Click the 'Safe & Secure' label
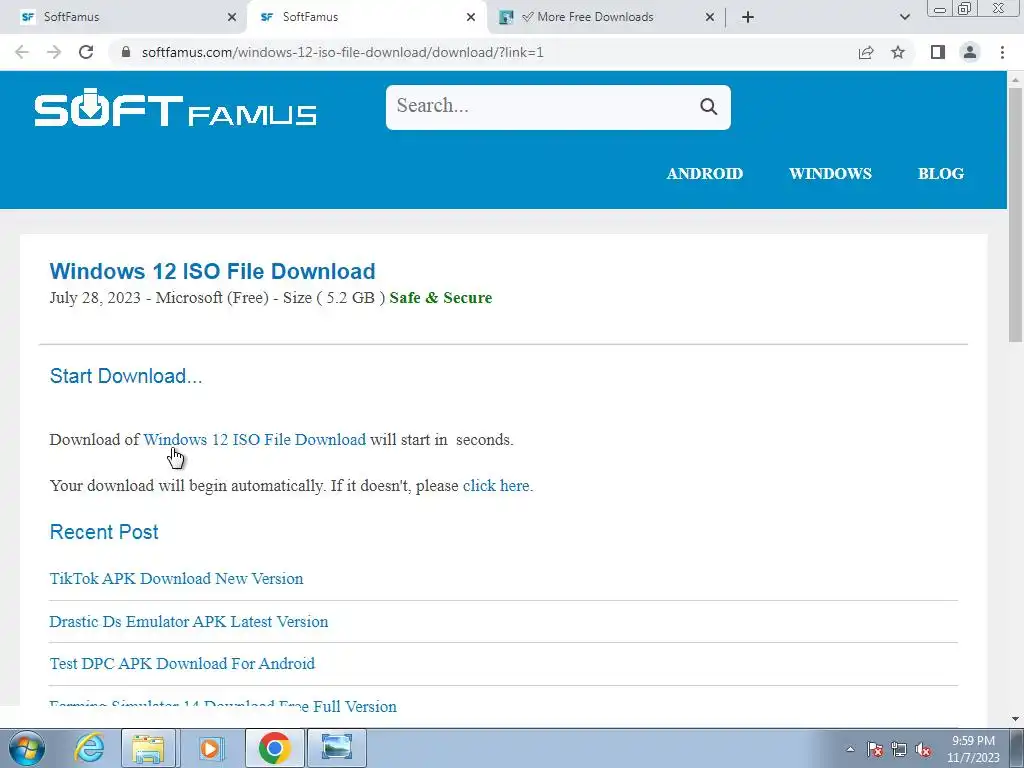Viewport: 1024px width, 768px height. 441,298
